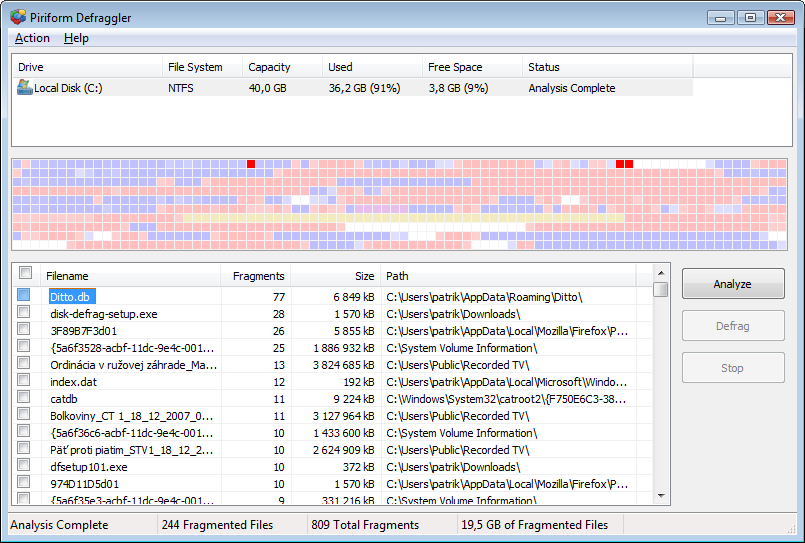Select the Ditto.db filename
This screenshot has width=805, height=543.
[71, 297]
